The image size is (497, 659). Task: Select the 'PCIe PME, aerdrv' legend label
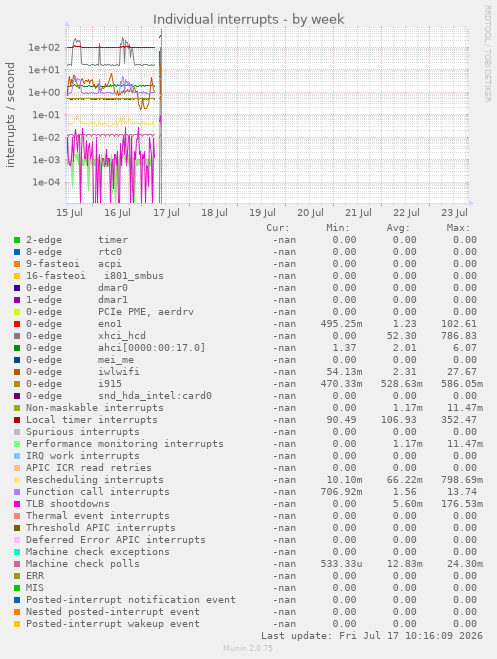click(146, 312)
